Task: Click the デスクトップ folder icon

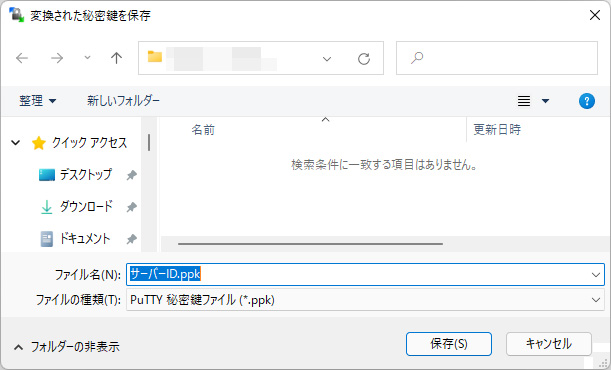Action: click(47, 175)
